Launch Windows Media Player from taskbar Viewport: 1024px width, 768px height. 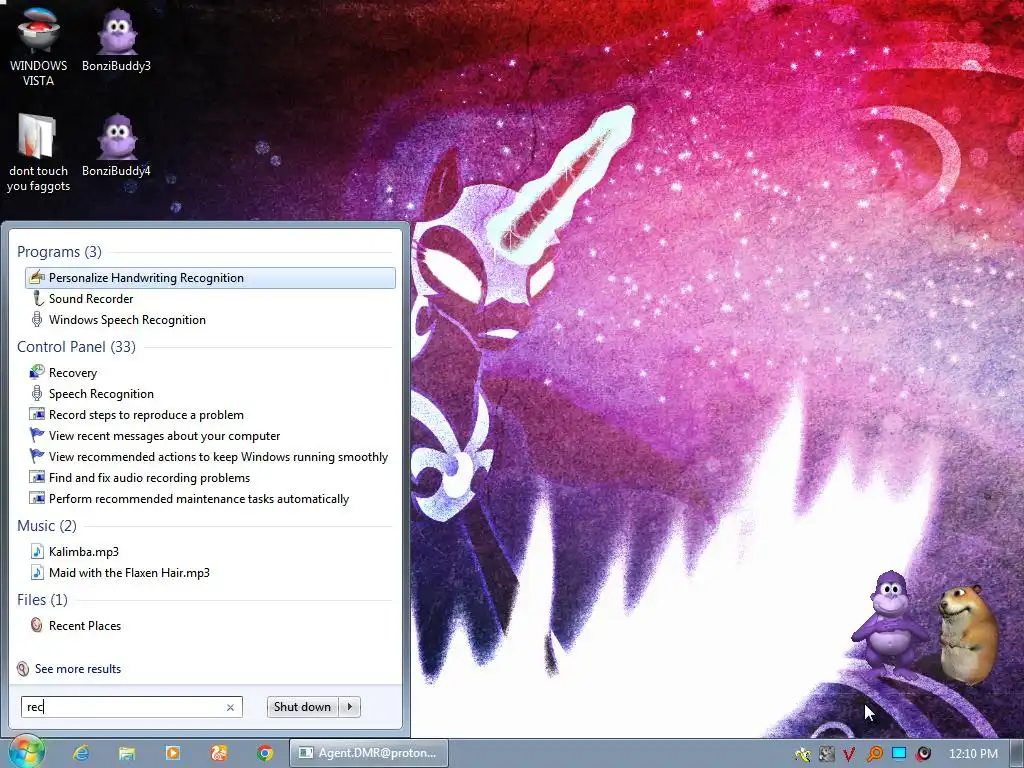tap(173, 753)
